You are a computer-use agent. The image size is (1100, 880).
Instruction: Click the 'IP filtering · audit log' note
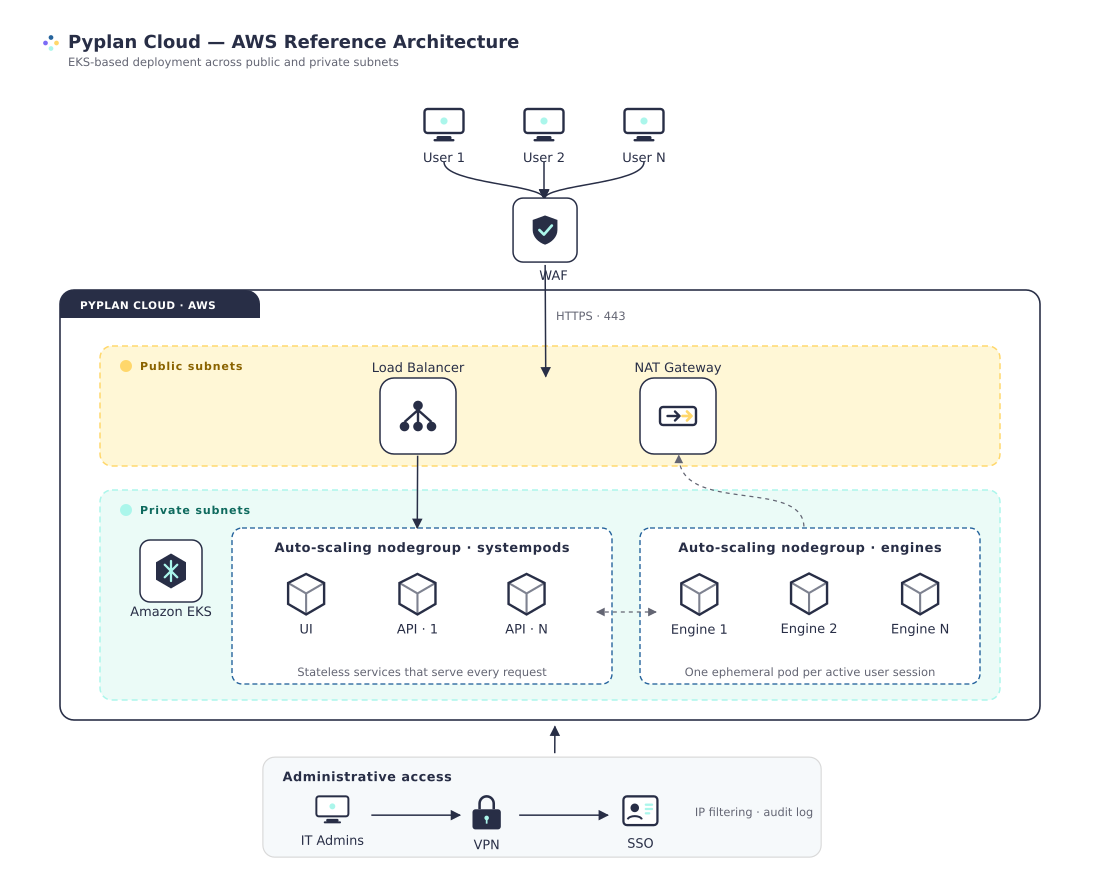753,812
